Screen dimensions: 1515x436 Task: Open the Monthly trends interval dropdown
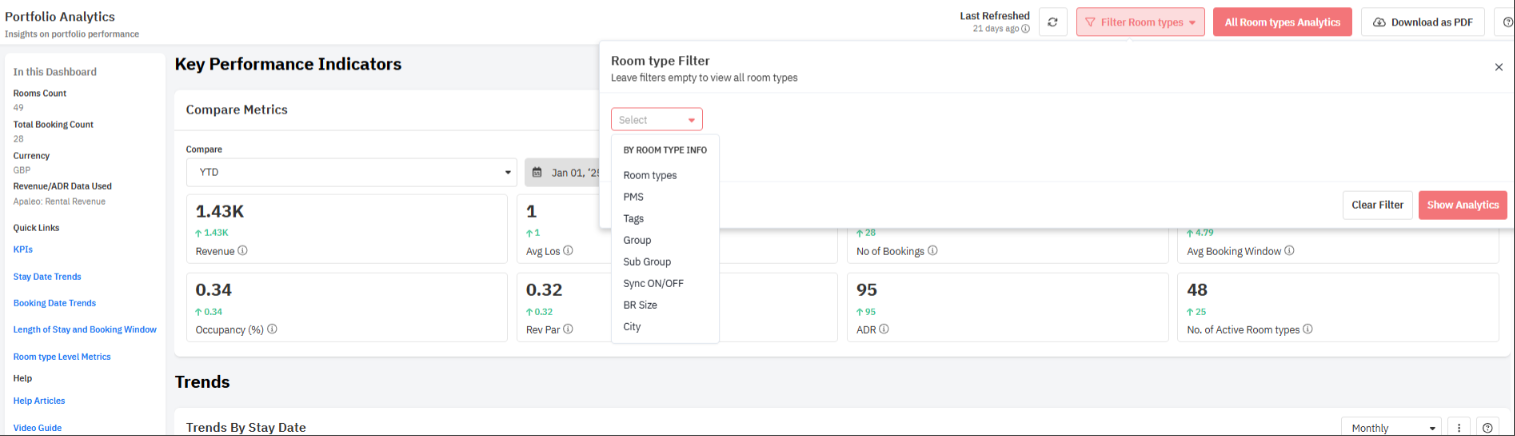[x=1390, y=427]
